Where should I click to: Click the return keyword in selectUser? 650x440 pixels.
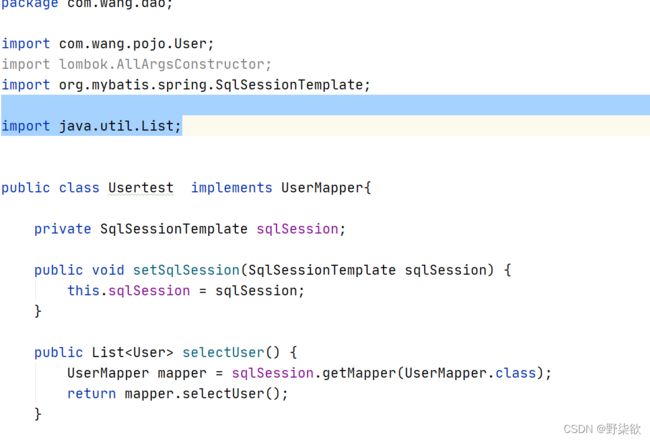pos(91,394)
